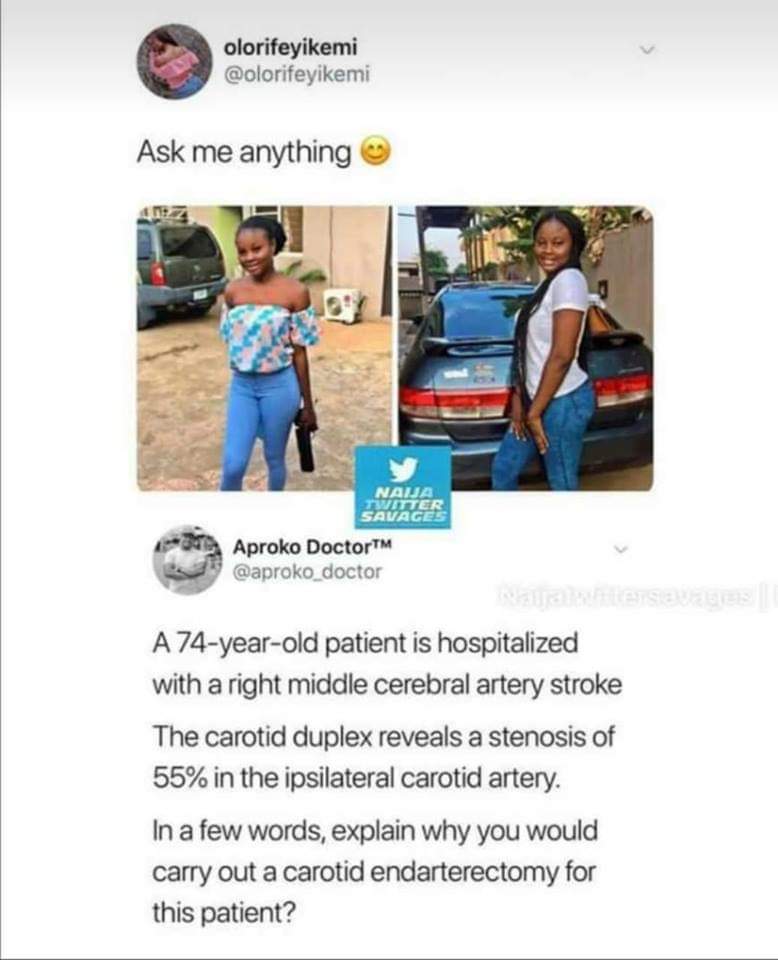Click the 74-year-old patient reply text
Screen dimensions: 778x960
point(387,664)
